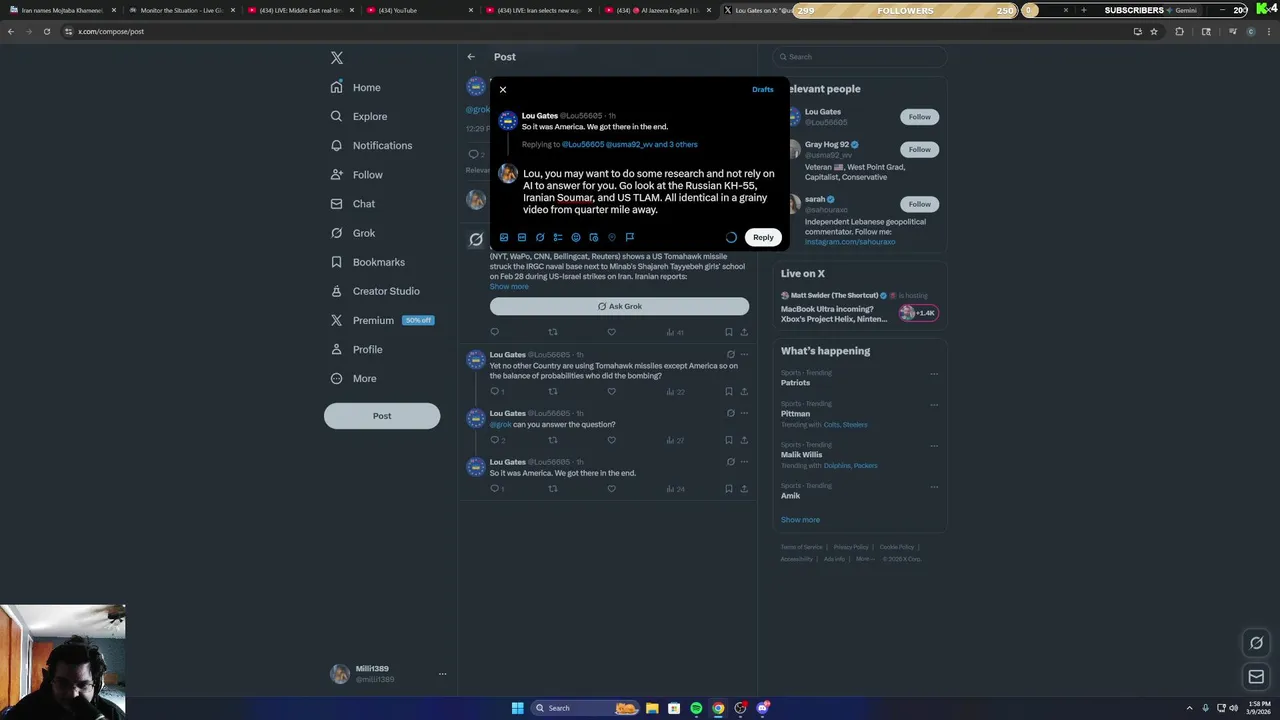
Task: Open Chat in sidebar
Action: pyautogui.click(x=353, y=203)
